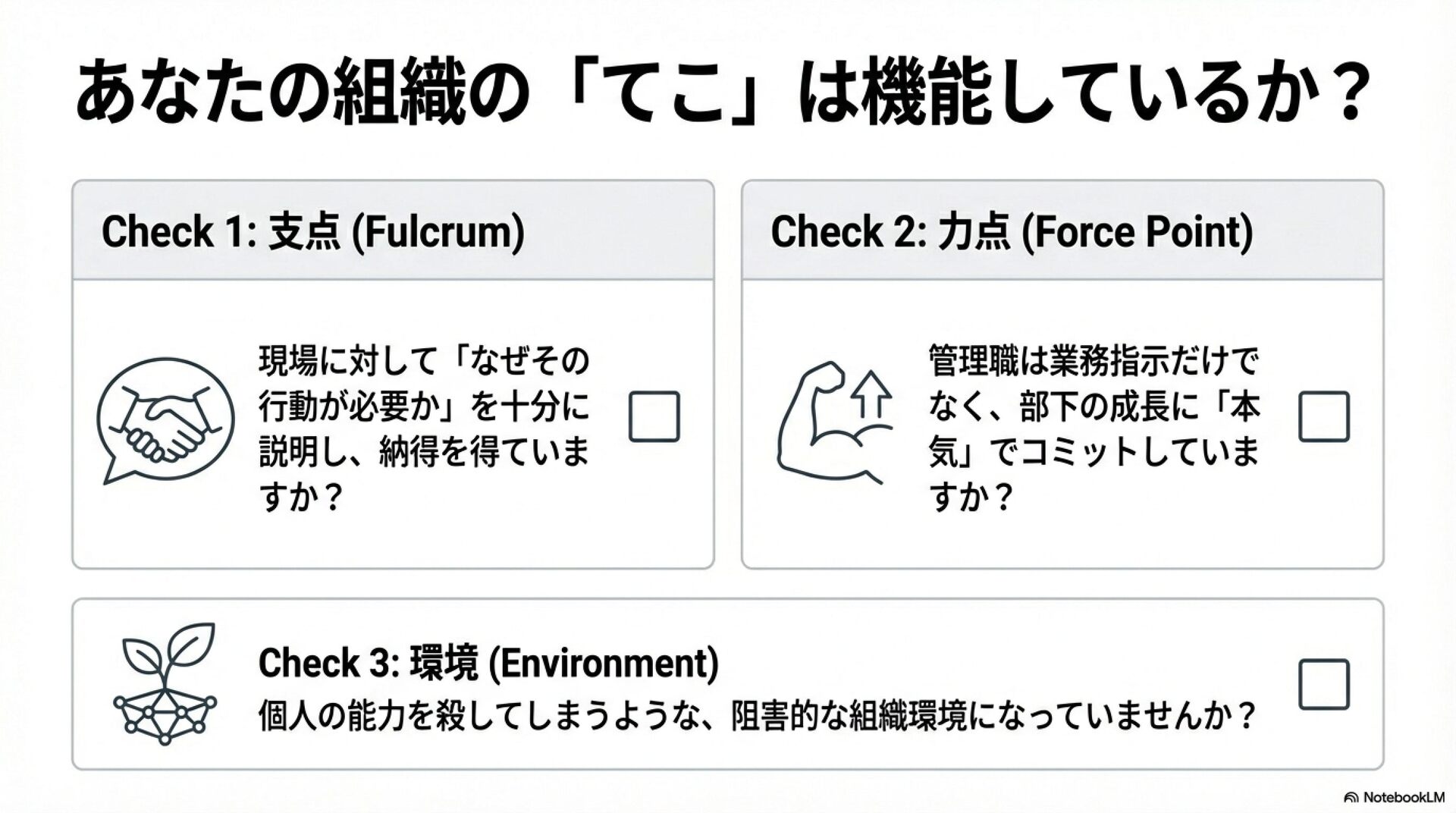
Task: Tick the Check 2 力点 checkbox
Action: click(x=1323, y=416)
